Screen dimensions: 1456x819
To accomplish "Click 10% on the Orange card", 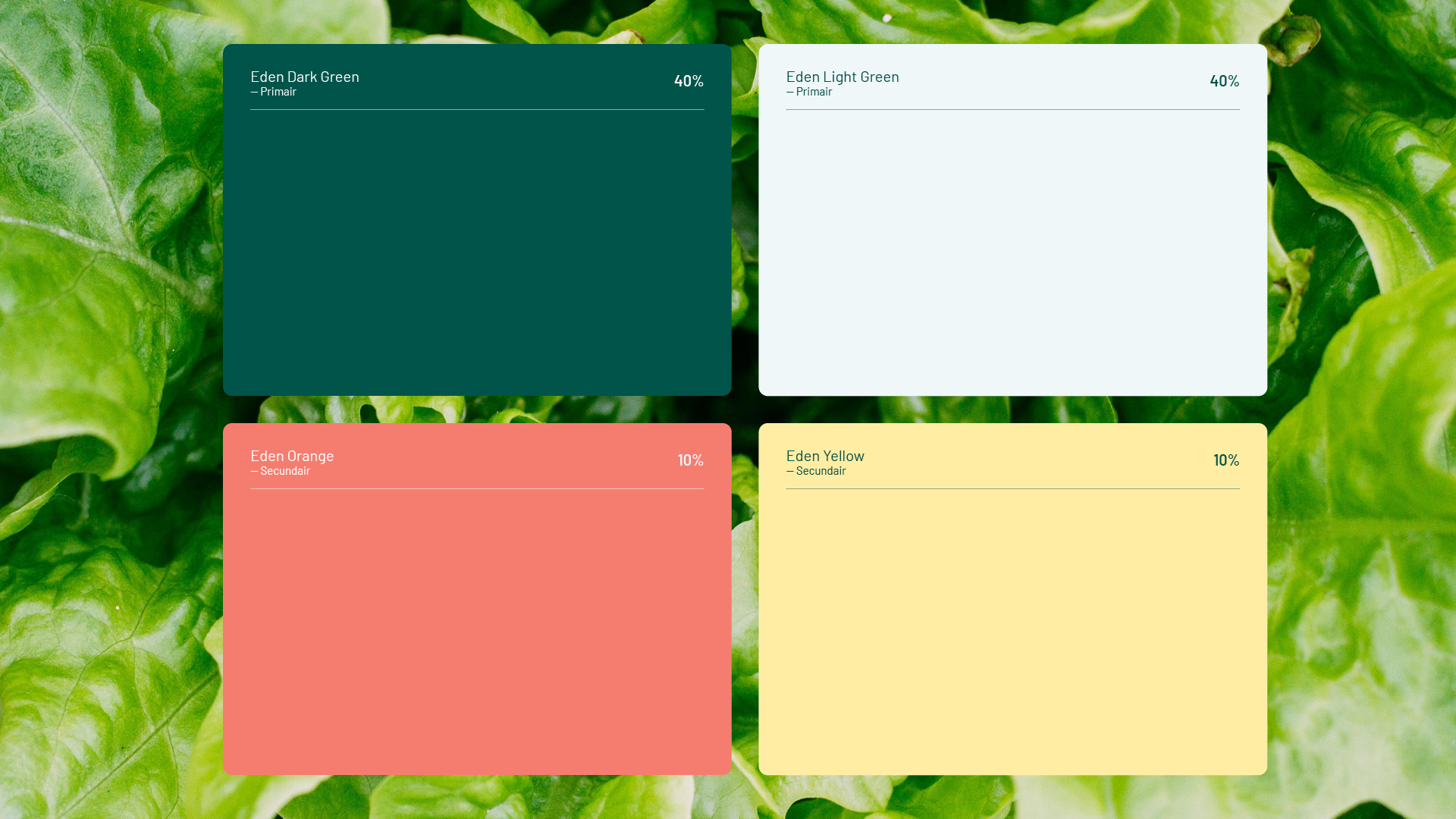I will [690, 460].
